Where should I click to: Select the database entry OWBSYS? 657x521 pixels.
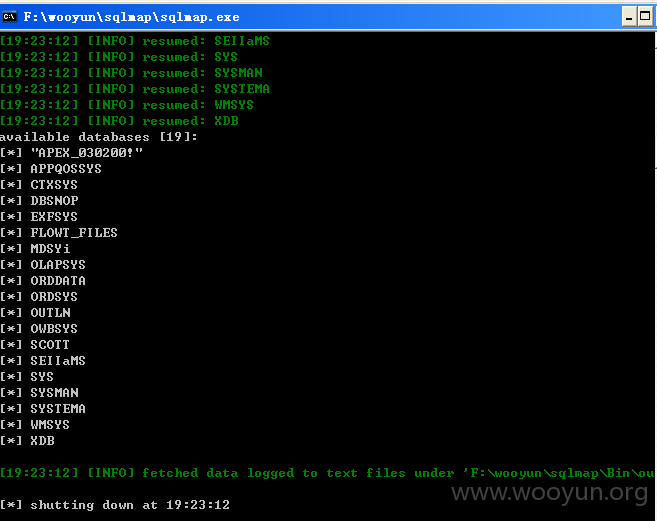pyautogui.click(x=39, y=329)
